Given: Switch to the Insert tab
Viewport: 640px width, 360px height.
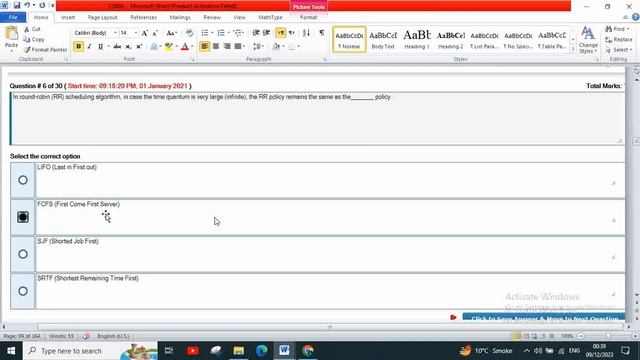Looking at the screenshot, I should tap(68, 18).
